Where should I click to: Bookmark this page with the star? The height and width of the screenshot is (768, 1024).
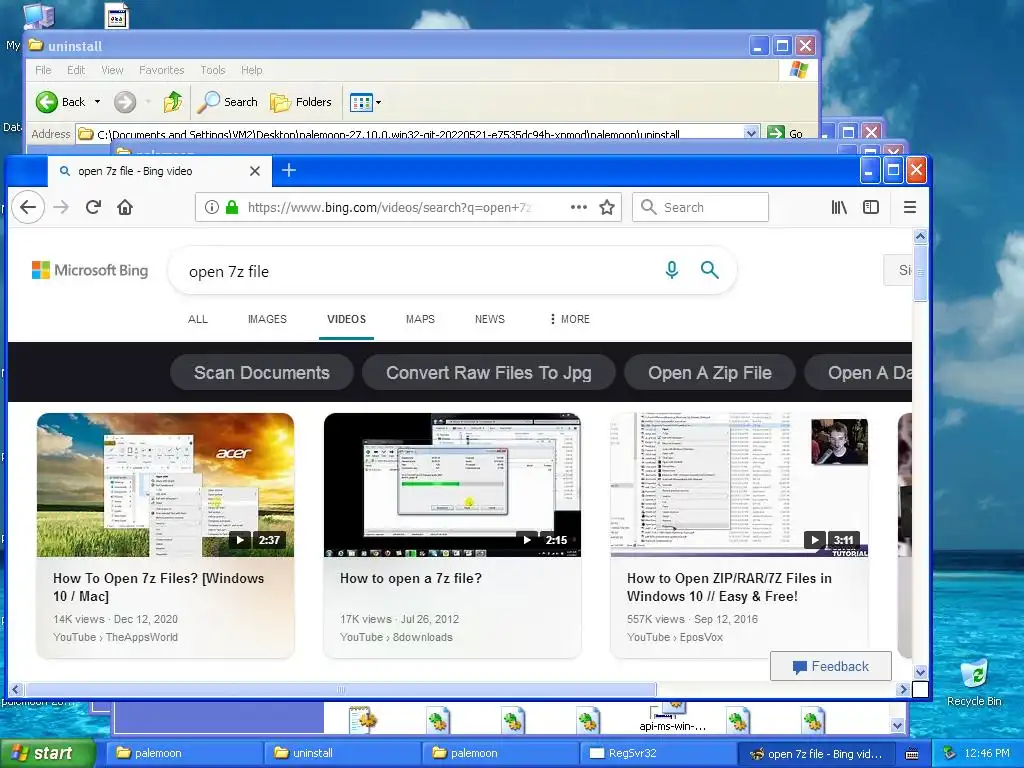click(607, 208)
